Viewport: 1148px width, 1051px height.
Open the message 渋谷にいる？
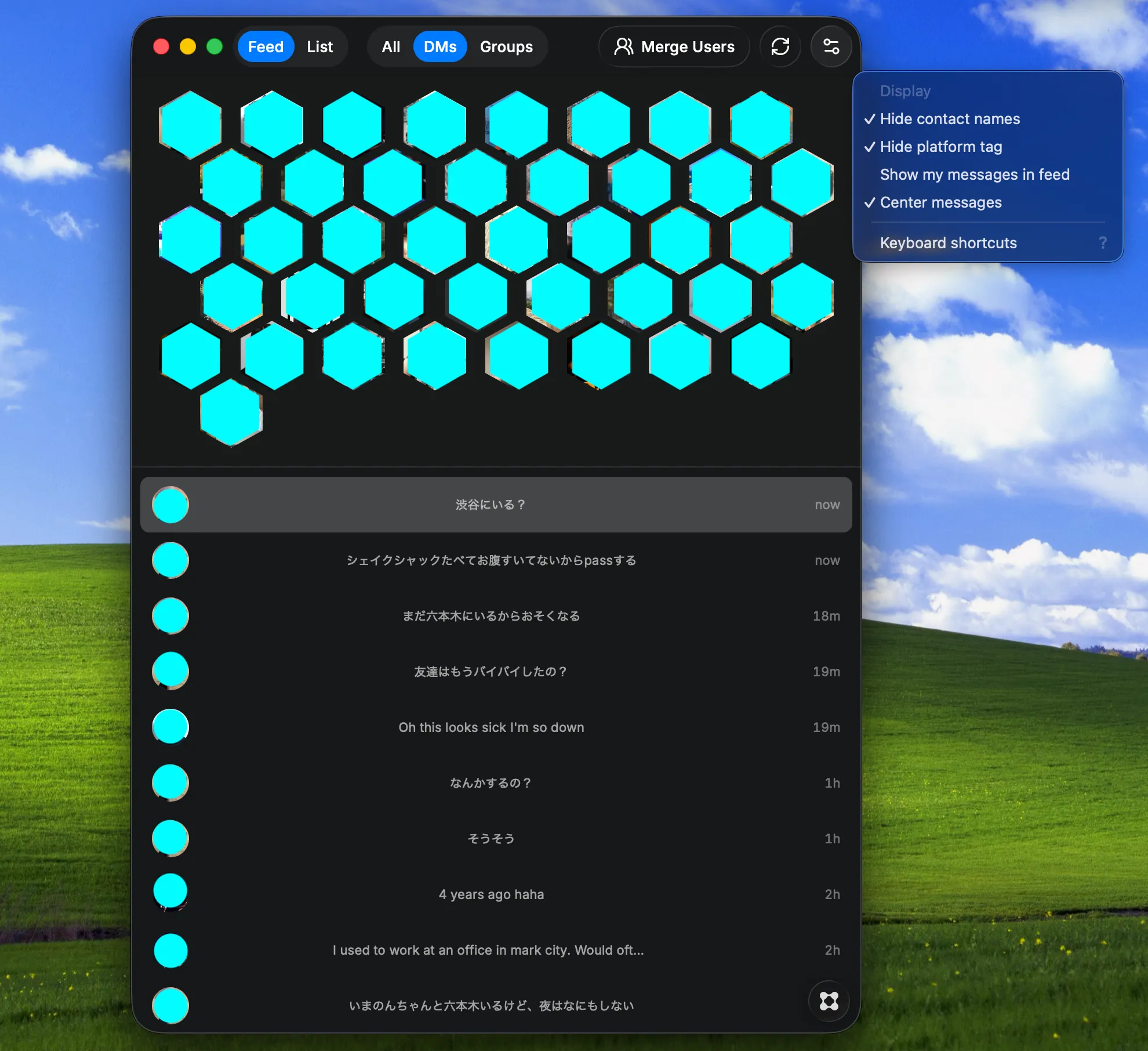496,505
